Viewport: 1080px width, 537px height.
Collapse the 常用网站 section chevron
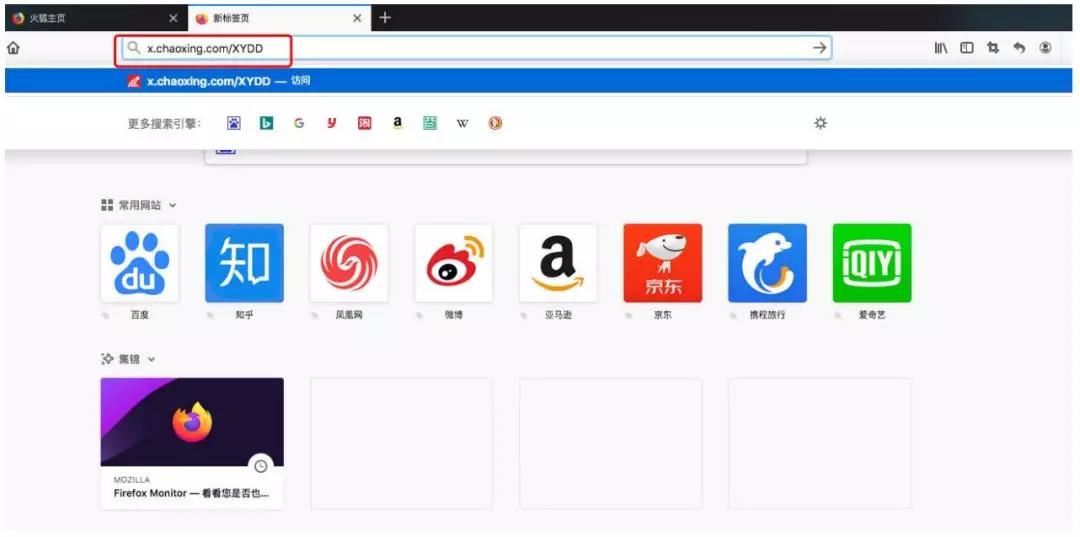pos(173,205)
